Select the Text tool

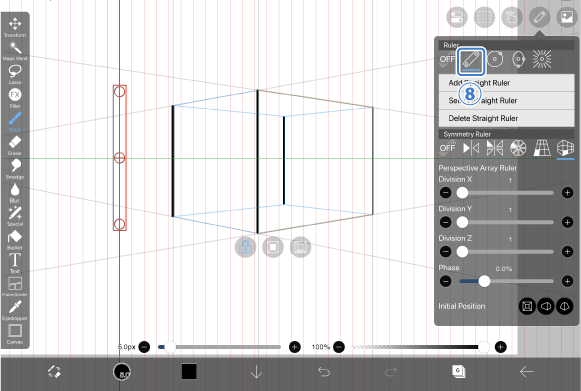15,263
